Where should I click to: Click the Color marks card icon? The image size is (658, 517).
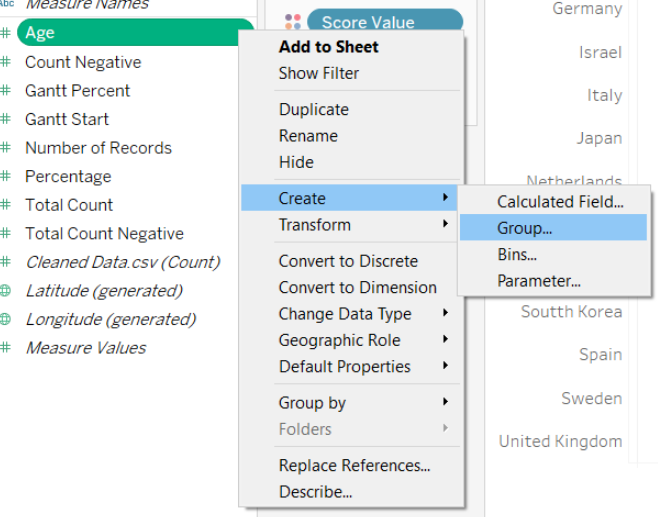292,22
